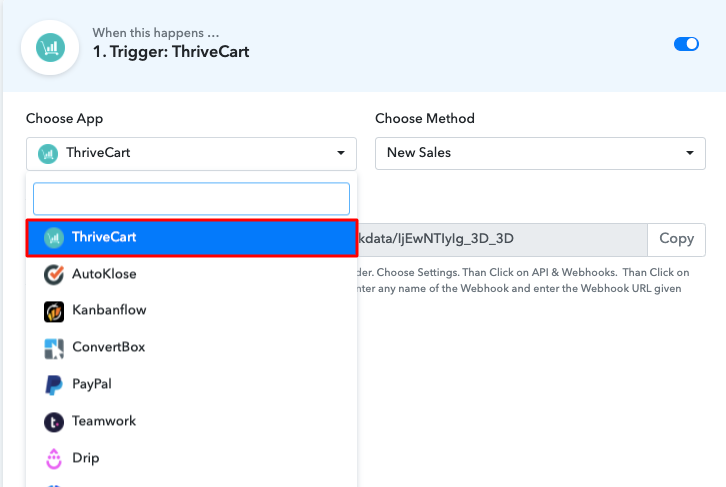Image resolution: width=726 pixels, height=487 pixels.
Task: Open the Choose App dropdown showing ThriveCart
Action: pos(191,153)
